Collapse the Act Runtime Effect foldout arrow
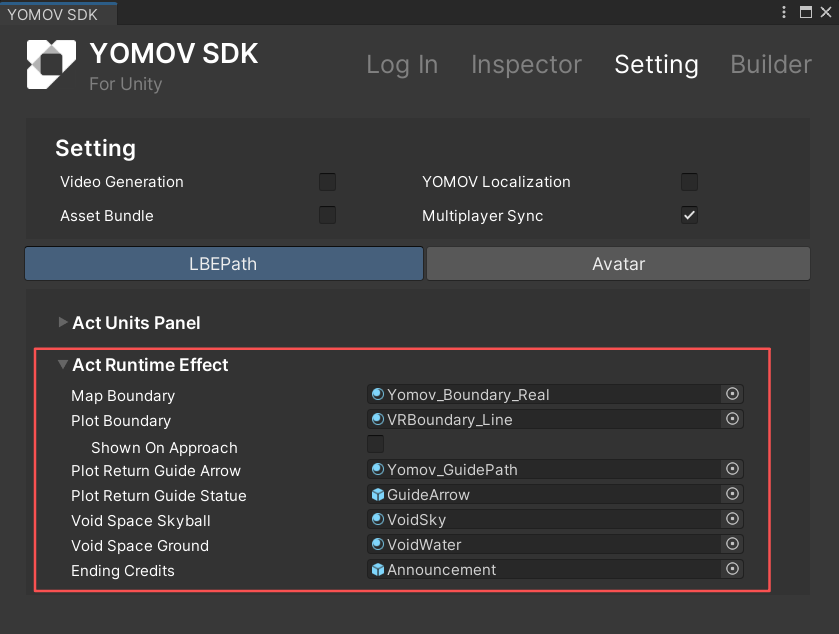 click(x=63, y=364)
